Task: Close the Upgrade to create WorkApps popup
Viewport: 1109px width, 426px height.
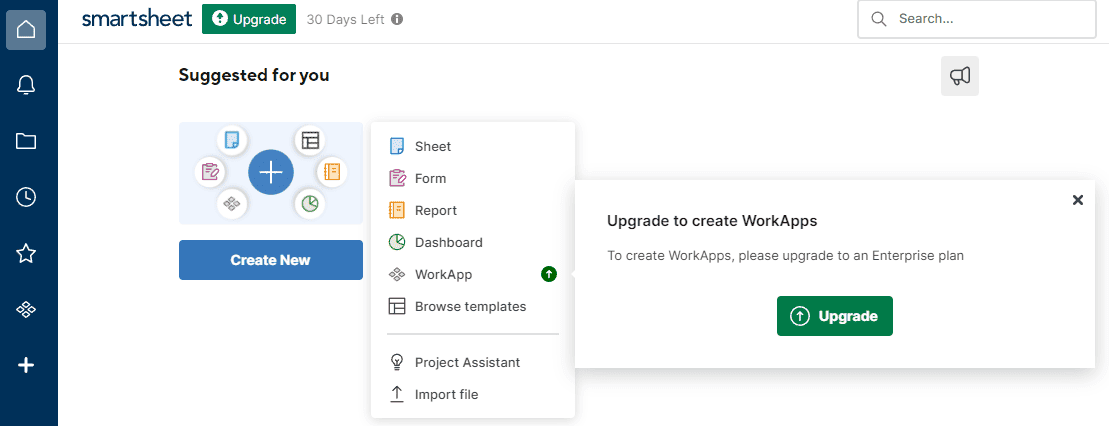Action: click(x=1078, y=200)
